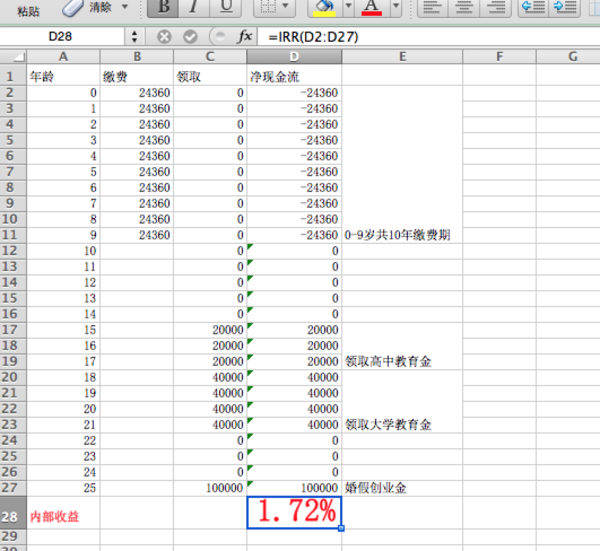Click the note 领取大学教育金
Viewport: 600px width, 551px height.
click(388, 425)
